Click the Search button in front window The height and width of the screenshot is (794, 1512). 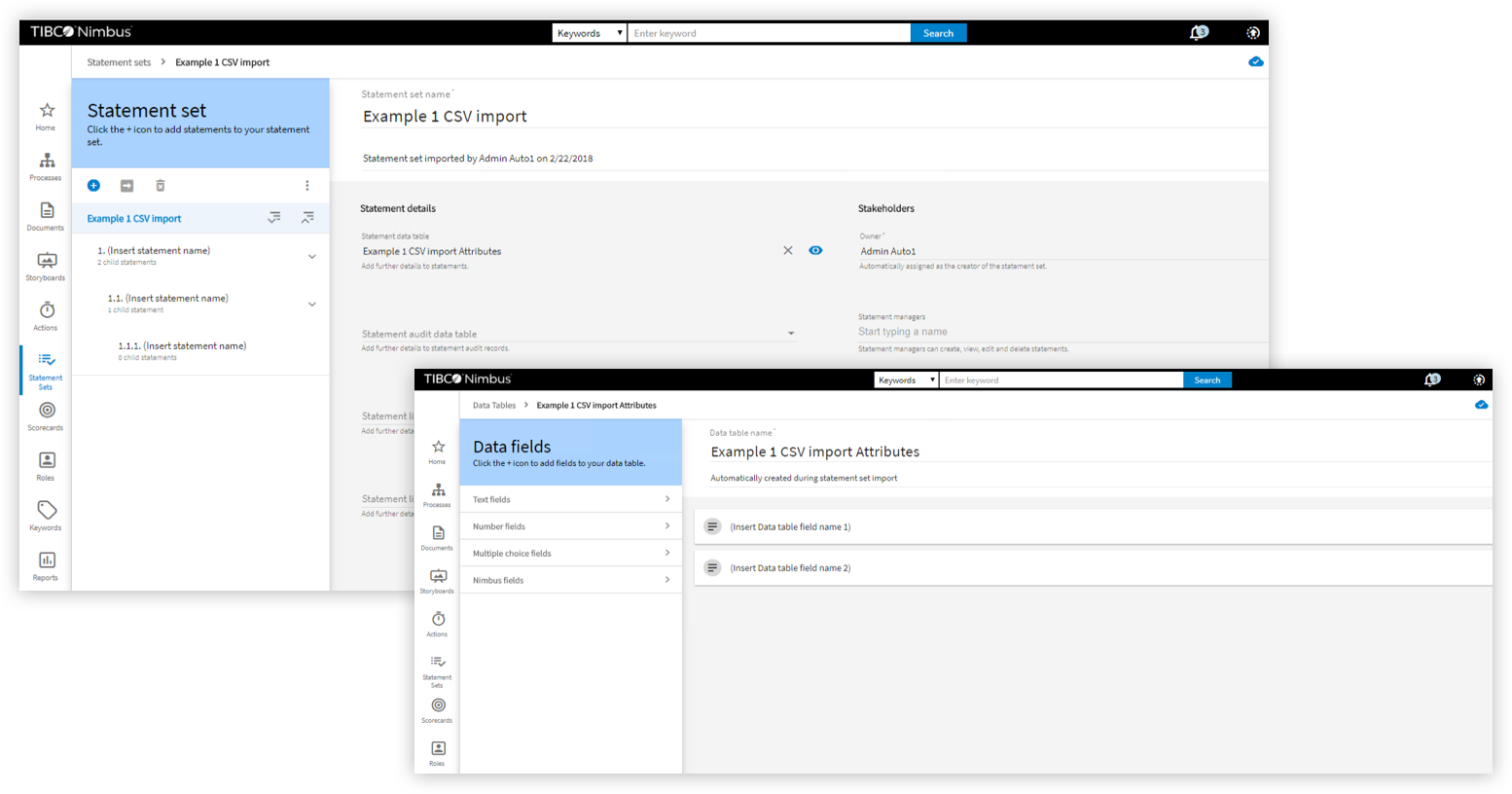point(1206,380)
